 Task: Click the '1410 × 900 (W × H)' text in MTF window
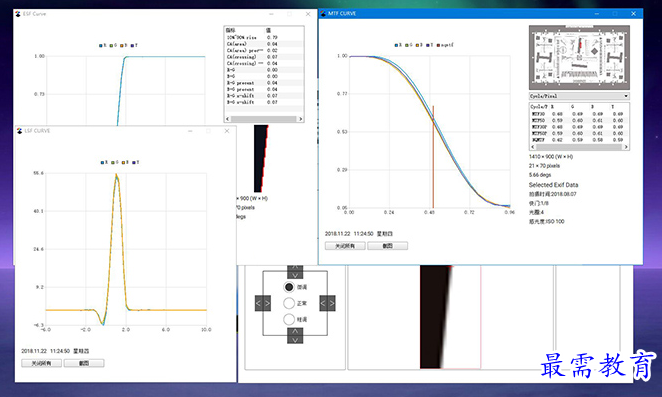click(x=551, y=157)
